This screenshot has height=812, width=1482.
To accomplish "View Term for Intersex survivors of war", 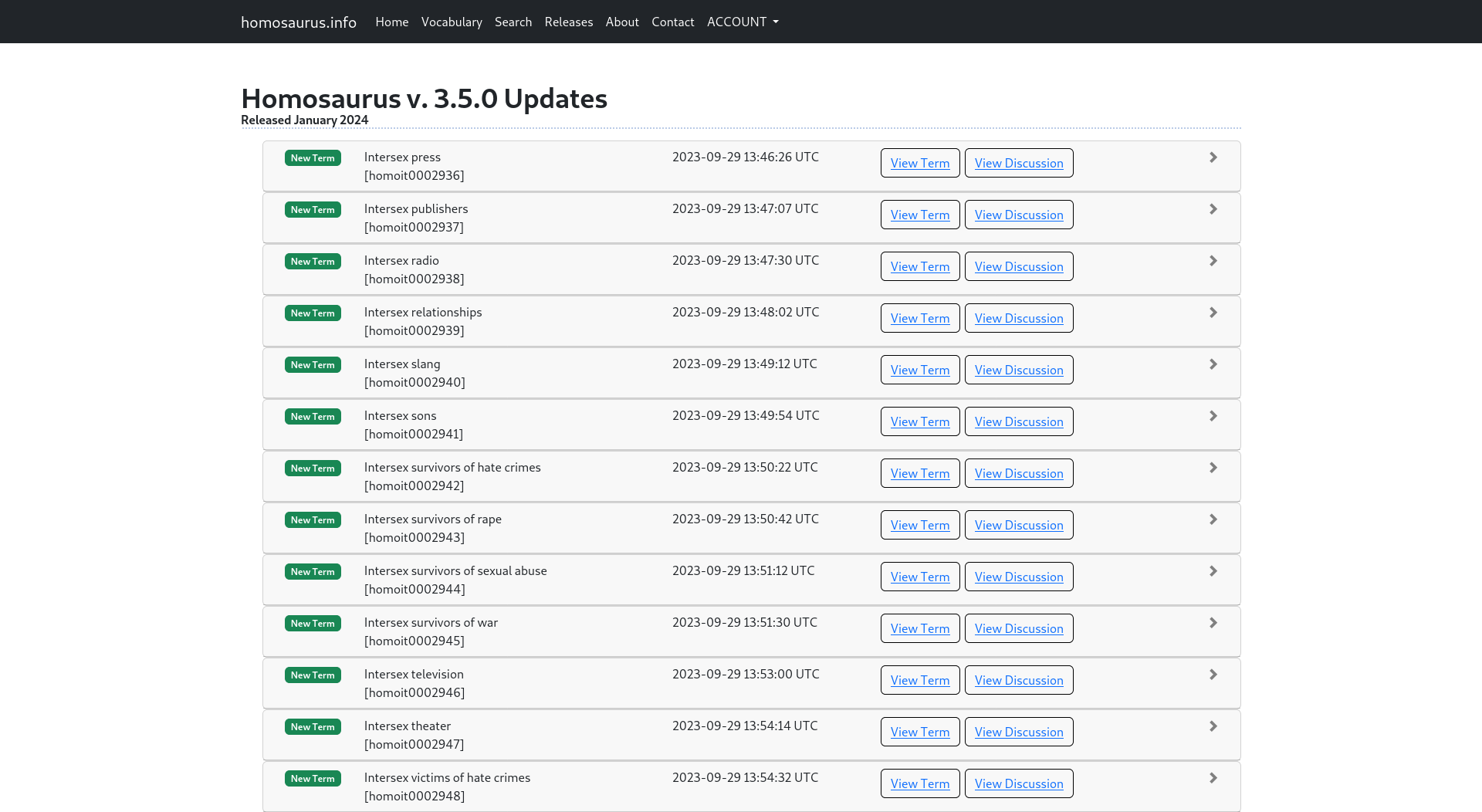I will point(919,628).
